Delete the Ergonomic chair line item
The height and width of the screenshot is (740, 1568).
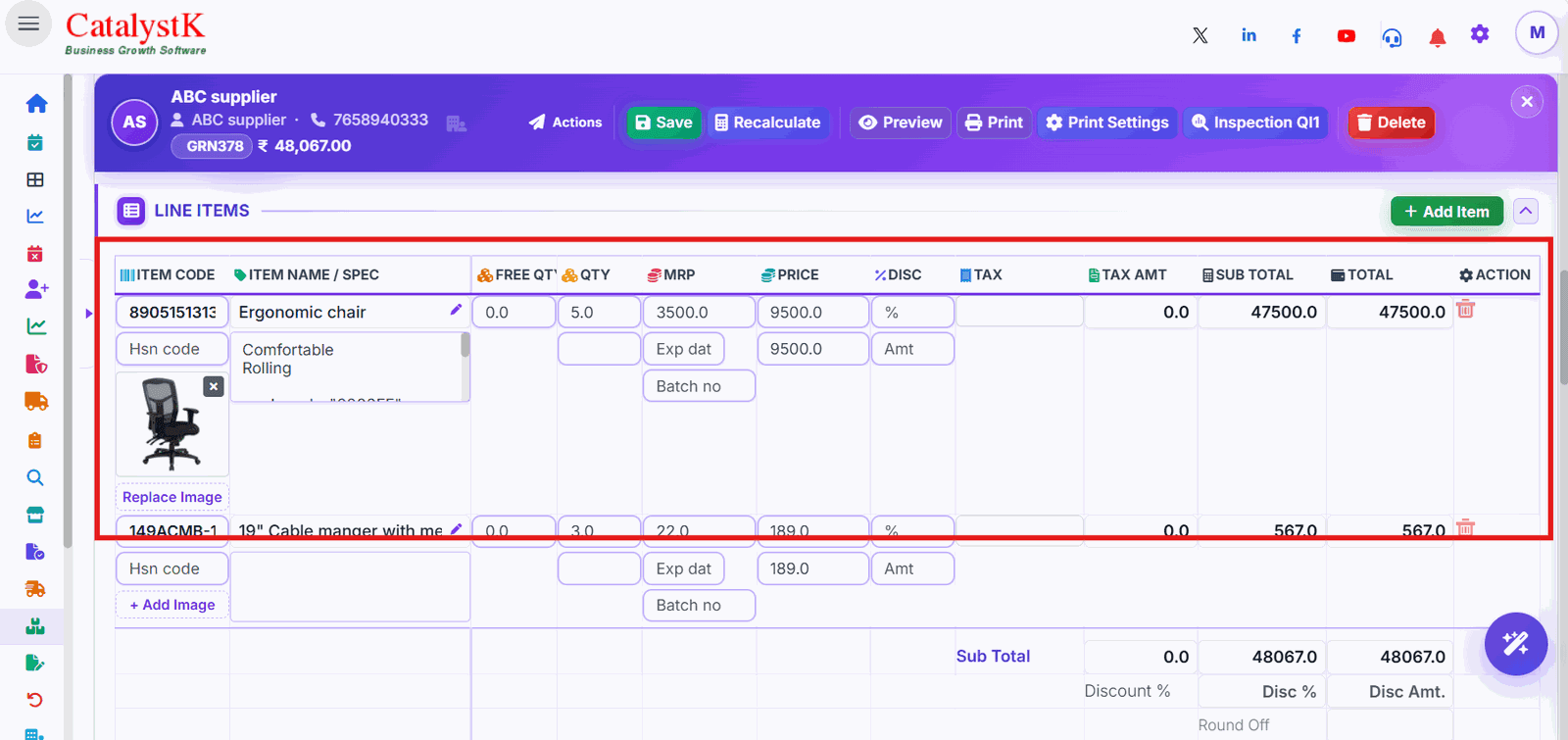[1465, 310]
